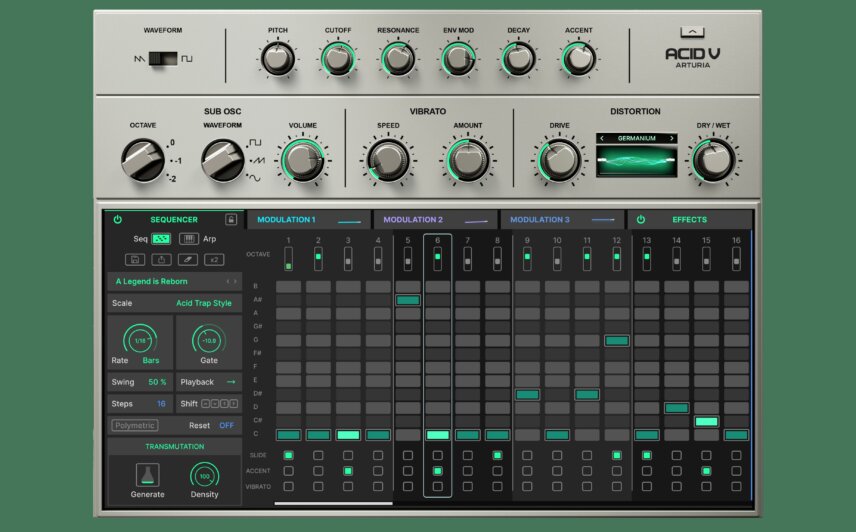The image size is (856, 532).
Task: Disable Slide on step 1
Action: (x=288, y=455)
